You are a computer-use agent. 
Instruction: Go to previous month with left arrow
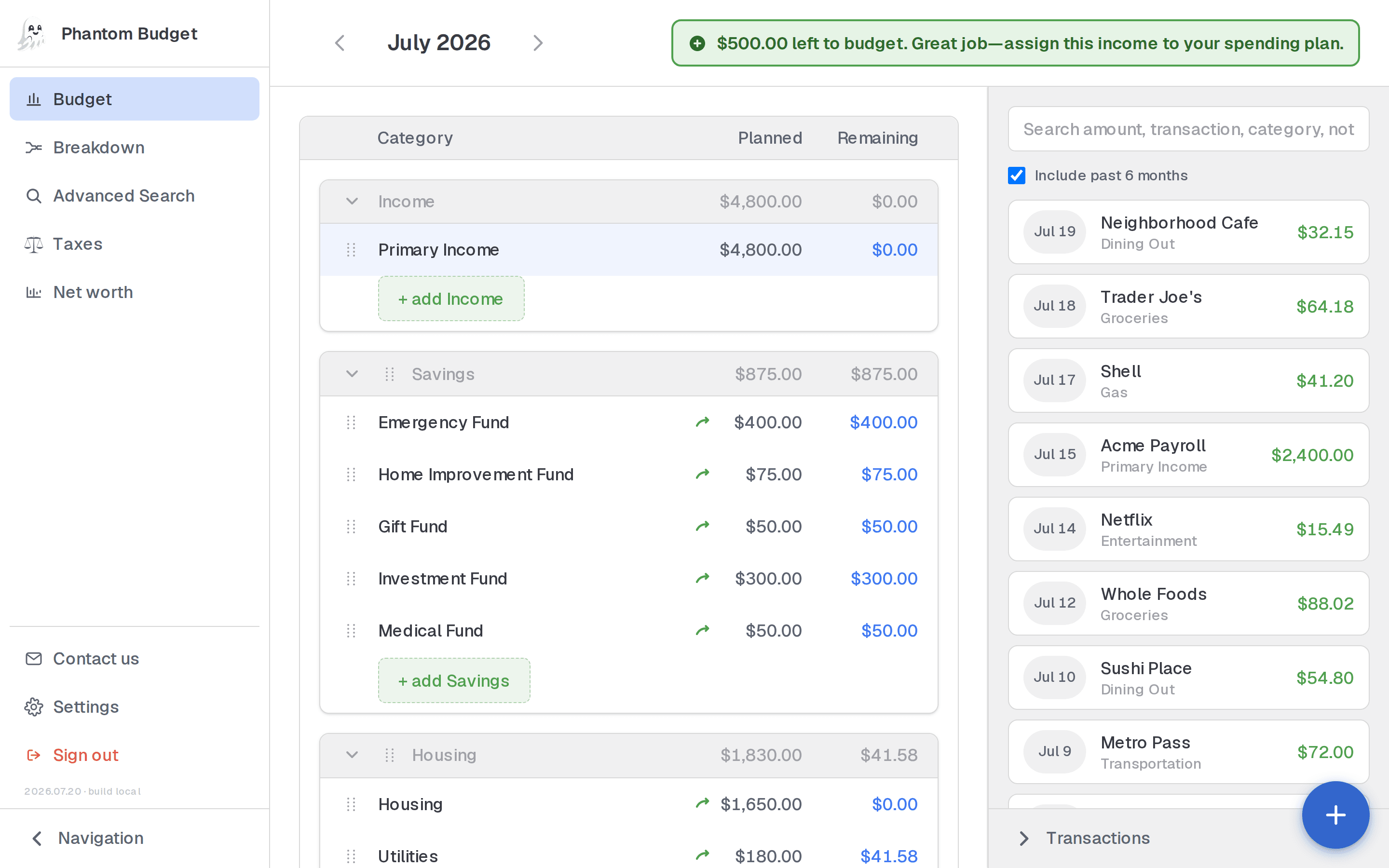340,43
